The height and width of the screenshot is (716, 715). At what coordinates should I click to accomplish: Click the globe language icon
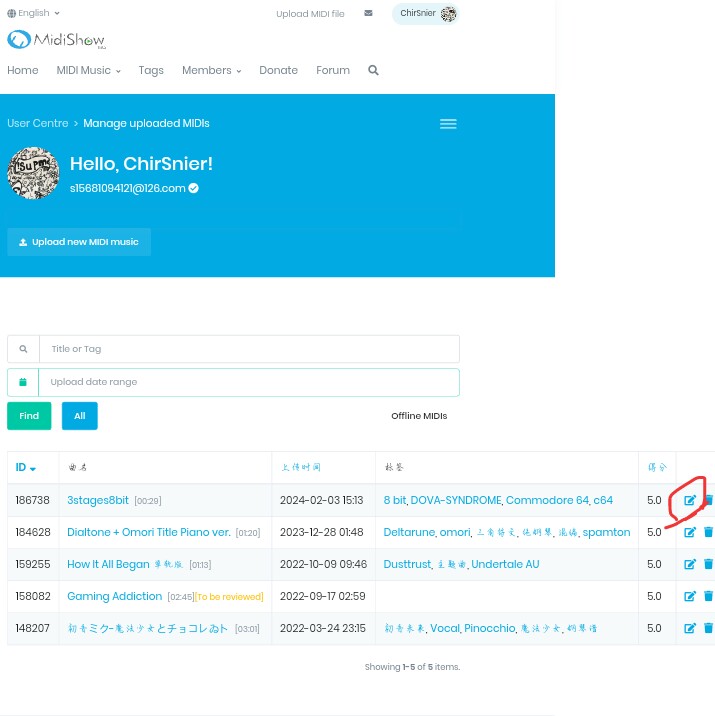11,13
